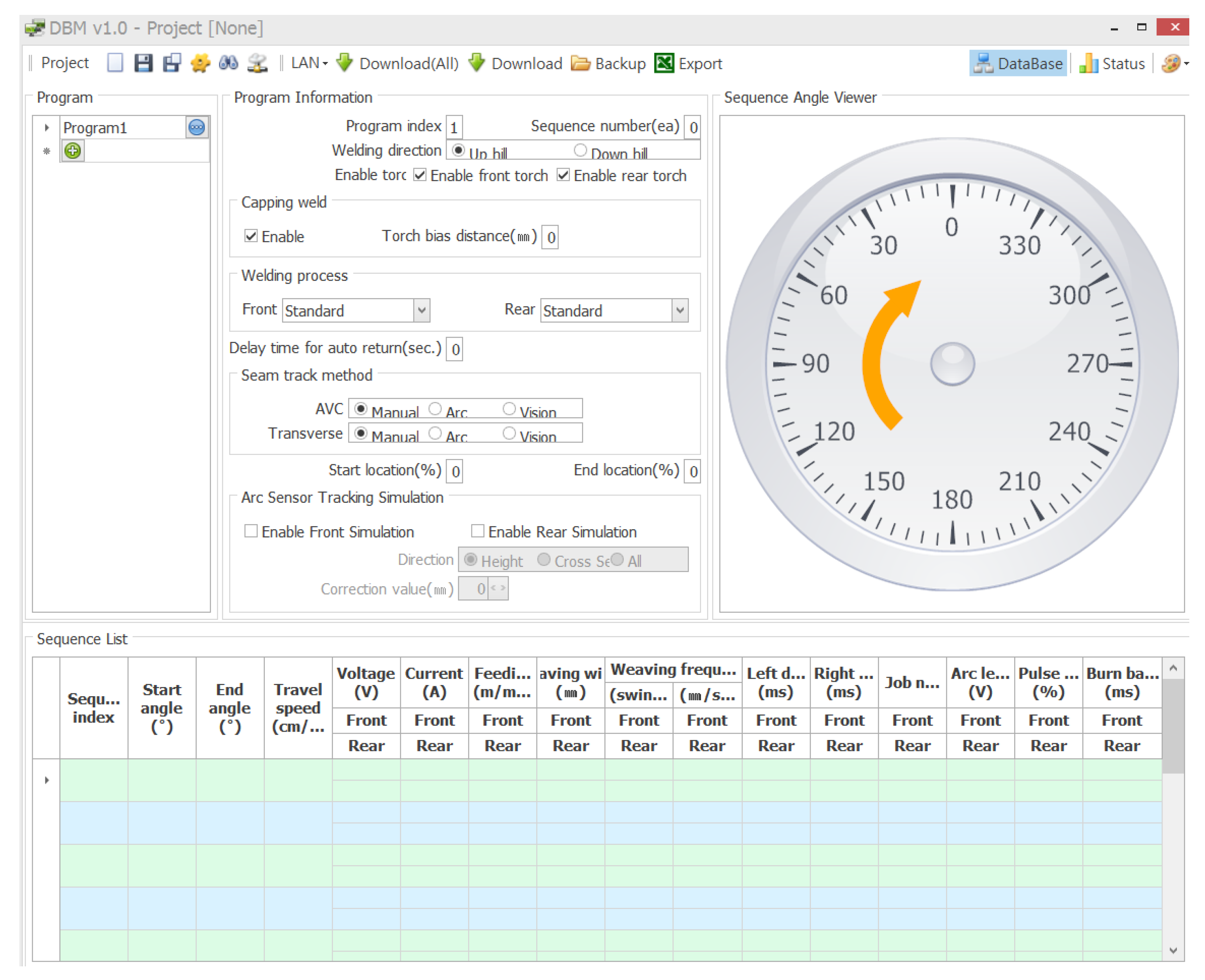This screenshot has width=1205, height=980.
Task: Add a program with the green plus icon
Action: click(72, 151)
